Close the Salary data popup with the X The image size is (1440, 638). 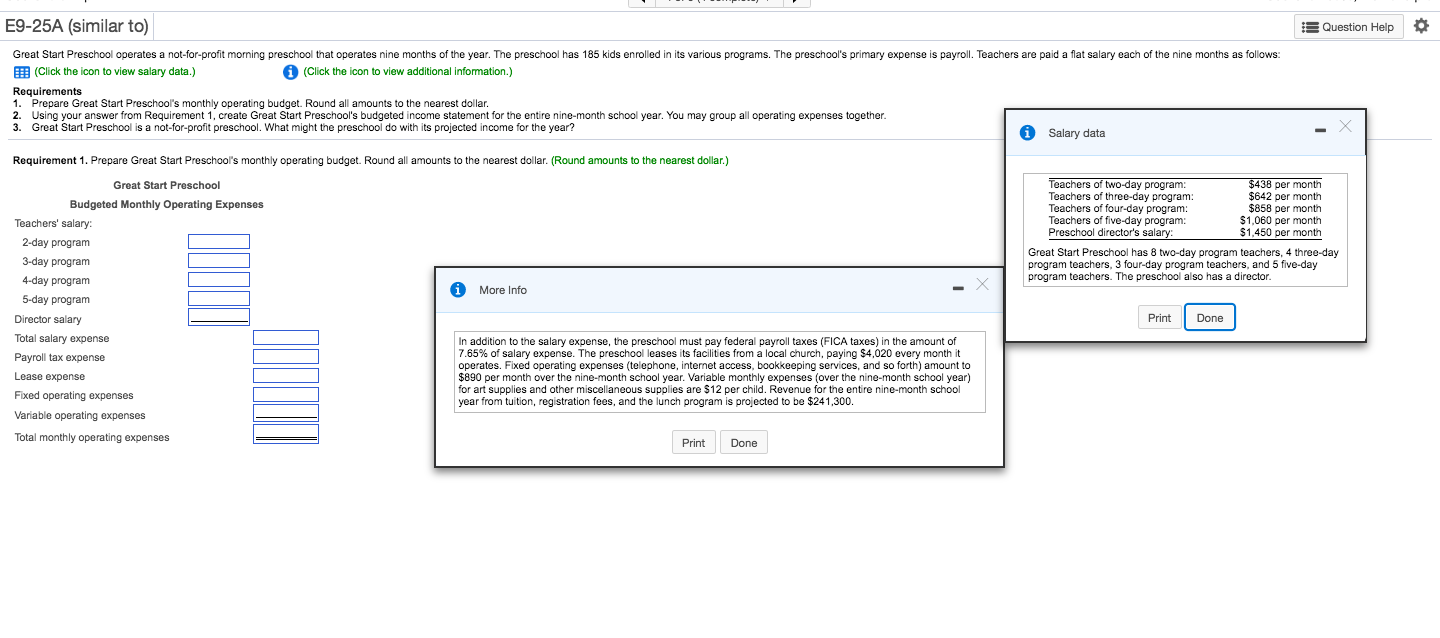pos(1345,127)
